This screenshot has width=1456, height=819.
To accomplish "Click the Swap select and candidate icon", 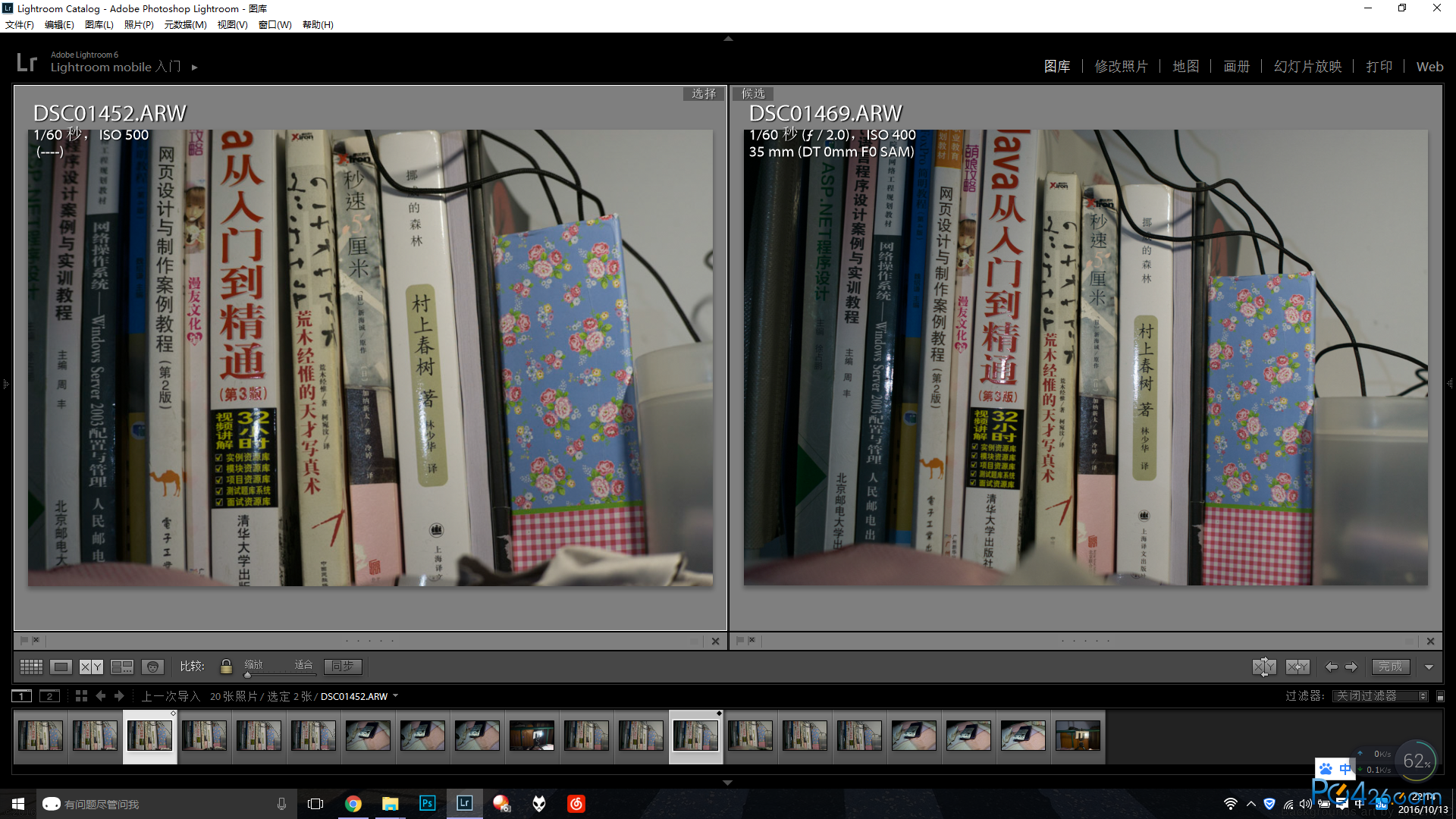I will 1264,667.
